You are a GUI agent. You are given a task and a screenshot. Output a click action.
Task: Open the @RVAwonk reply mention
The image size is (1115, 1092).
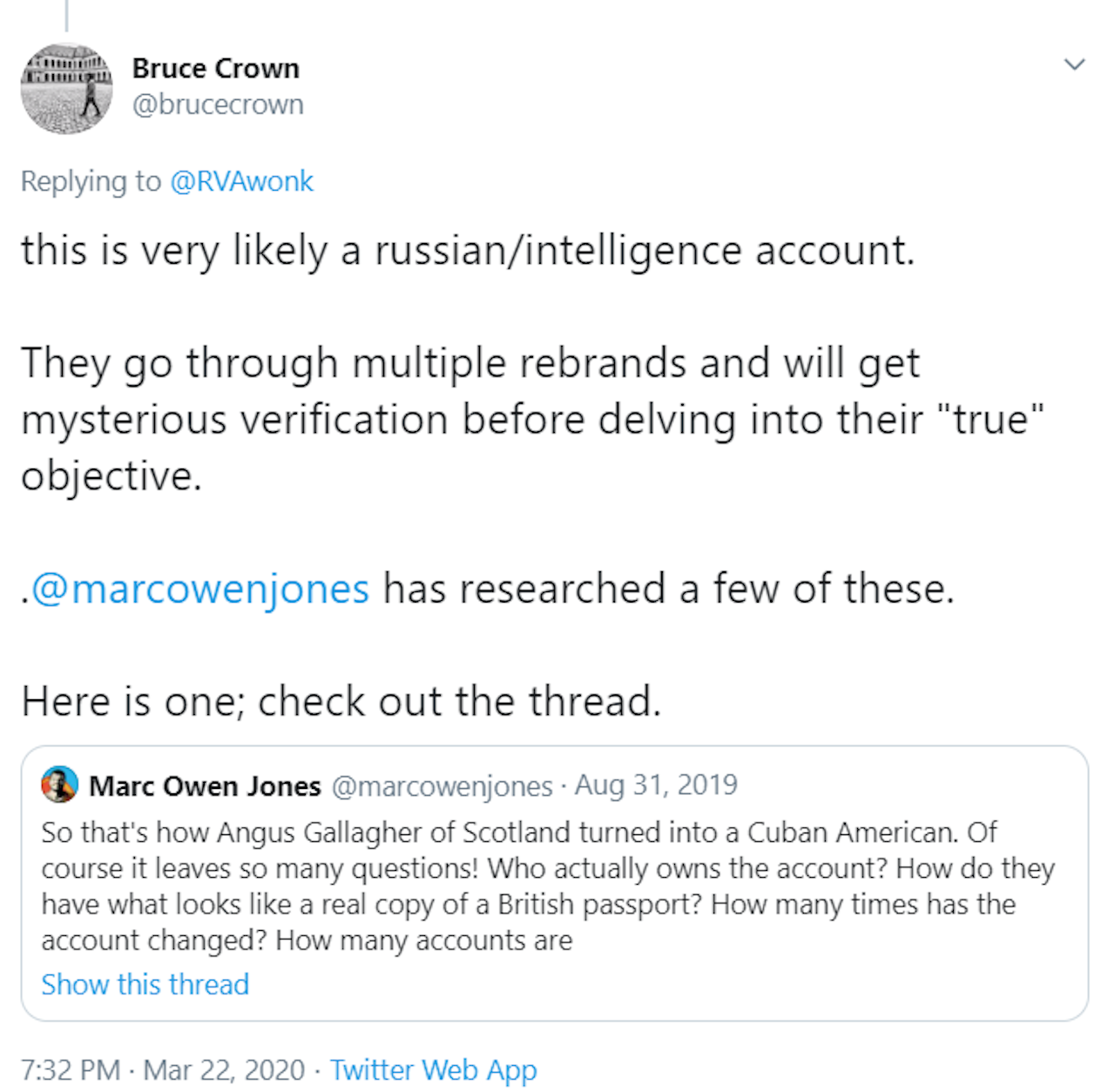(x=241, y=181)
